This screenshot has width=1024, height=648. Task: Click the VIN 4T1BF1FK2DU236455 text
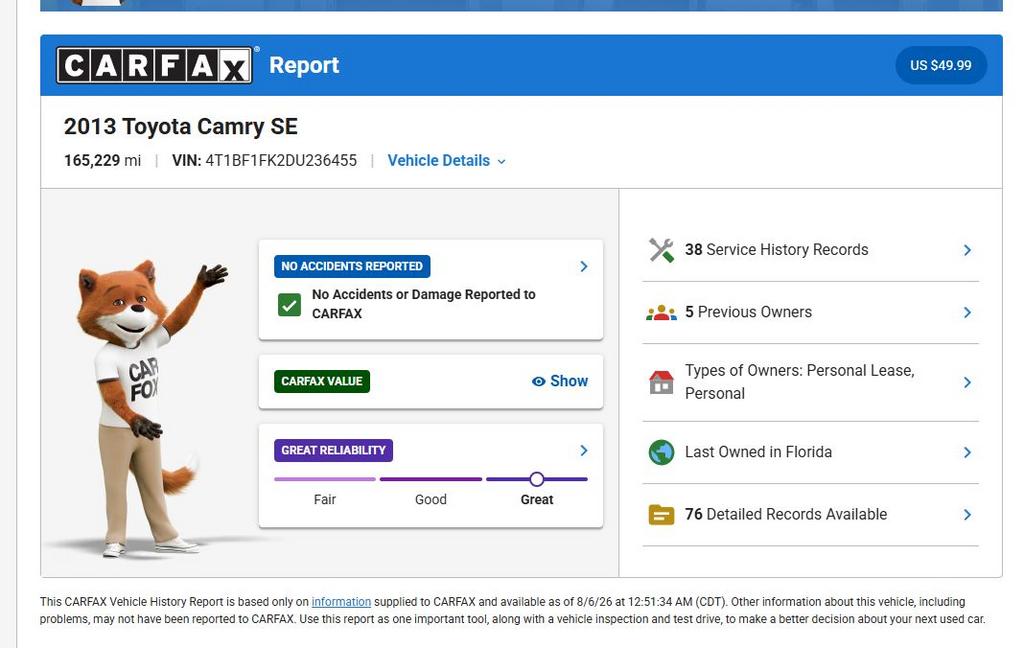pos(264,161)
